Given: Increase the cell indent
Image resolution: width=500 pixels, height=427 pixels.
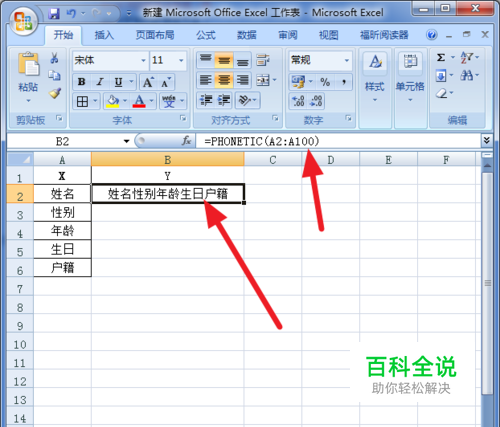Looking at the screenshot, I should pyautogui.click(x=224, y=100).
